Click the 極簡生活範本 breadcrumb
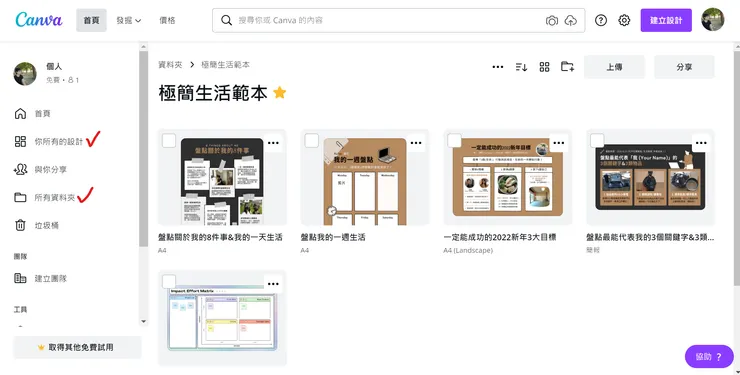This screenshot has width=740, height=375. (226, 65)
